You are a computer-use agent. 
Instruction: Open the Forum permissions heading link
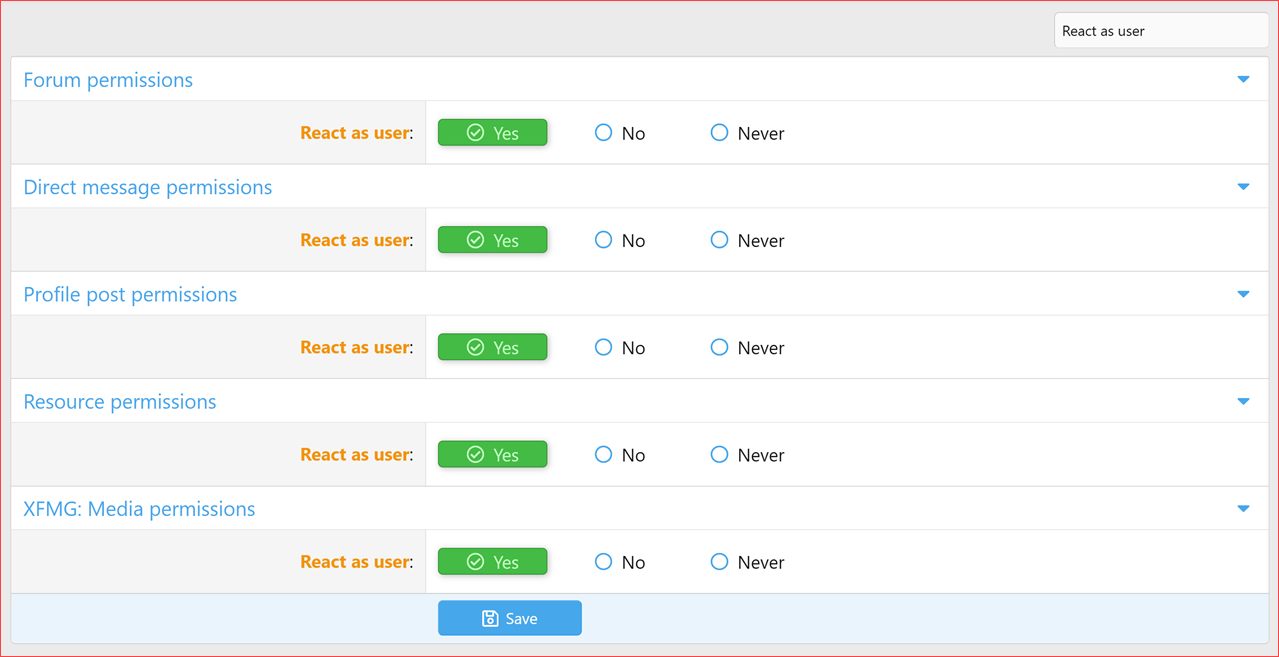(107, 79)
